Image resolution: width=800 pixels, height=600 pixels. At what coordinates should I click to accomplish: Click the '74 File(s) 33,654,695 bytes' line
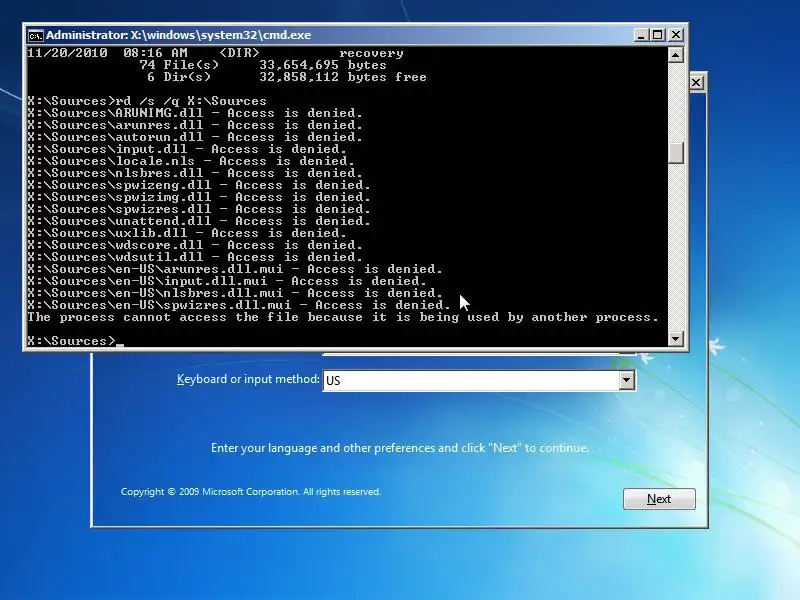[263, 65]
